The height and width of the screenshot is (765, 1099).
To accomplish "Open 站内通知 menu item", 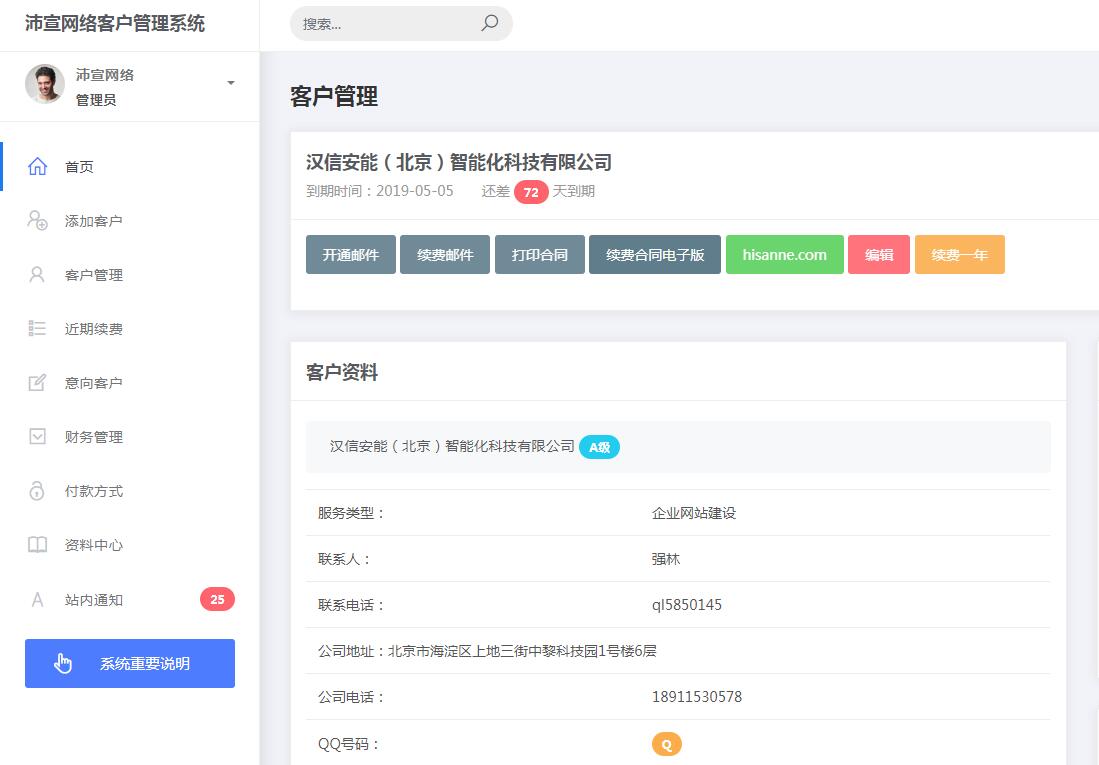I will (94, 600).
